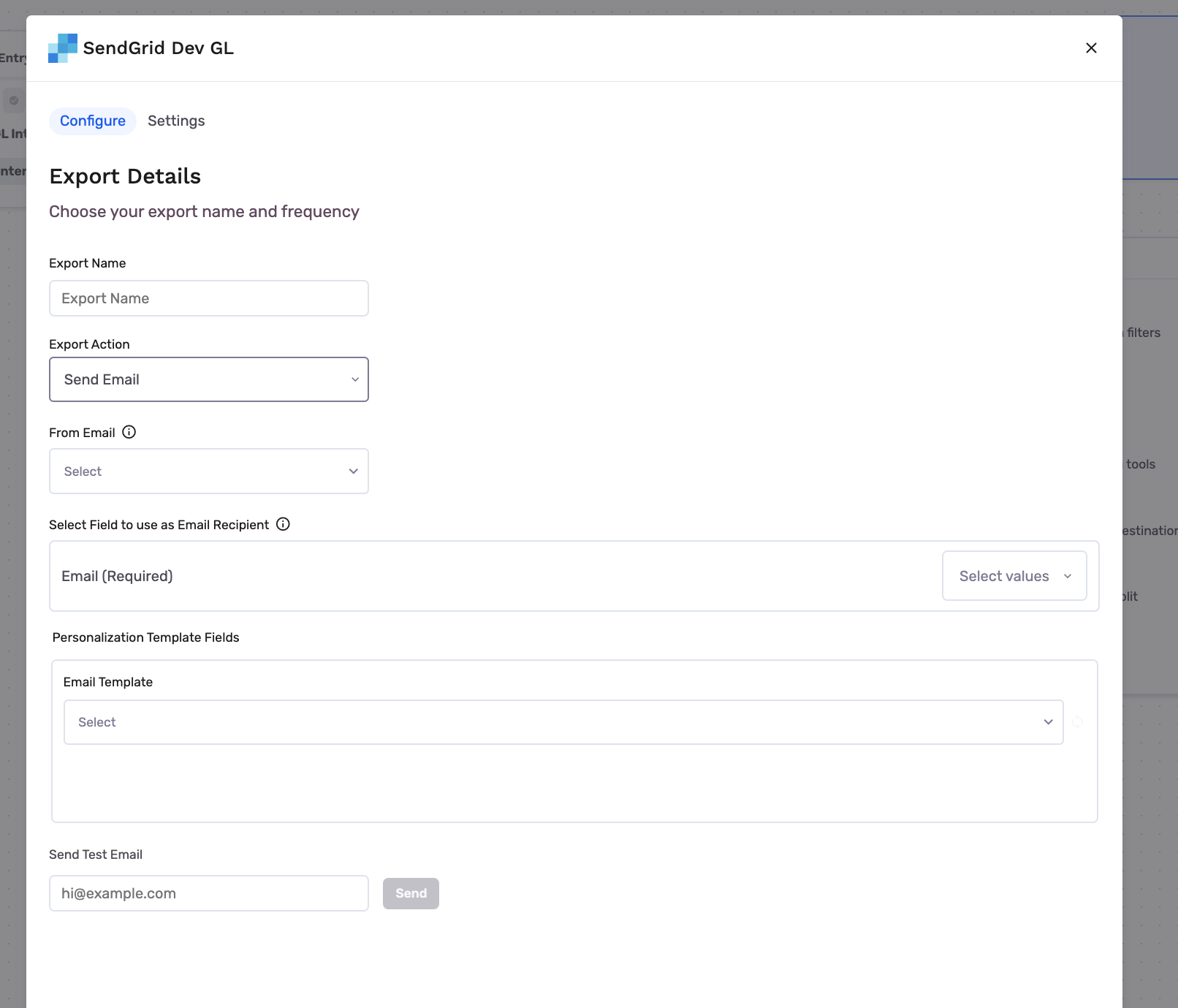This screenshot has height=1008, width=1178.
Task: Expand the Email Template select dropdown
Action: [x=563, y=722]
